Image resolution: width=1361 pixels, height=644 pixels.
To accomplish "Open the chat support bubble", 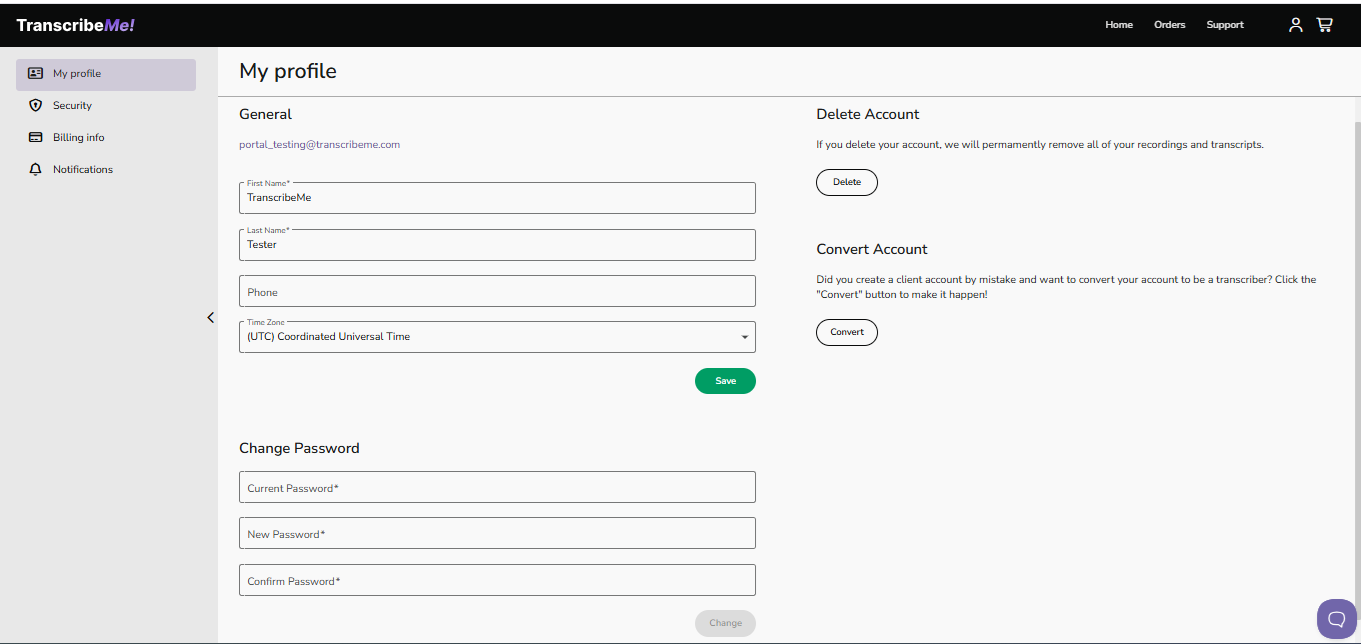I will (1336, 618).
